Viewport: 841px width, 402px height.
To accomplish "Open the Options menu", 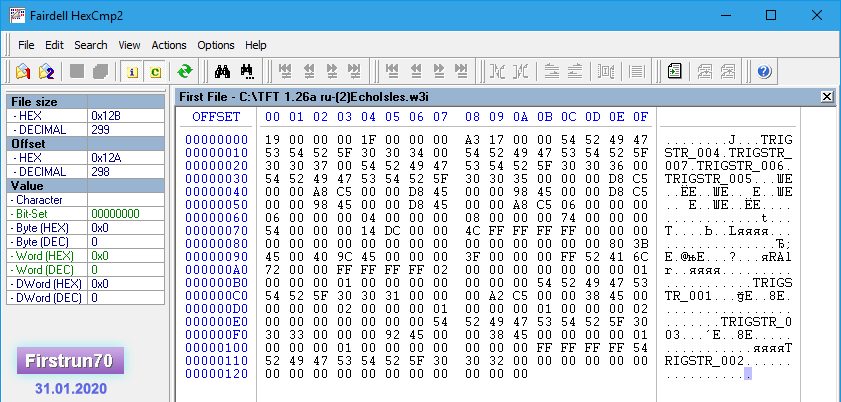I will pyautogui.click(x=216, y=45).
